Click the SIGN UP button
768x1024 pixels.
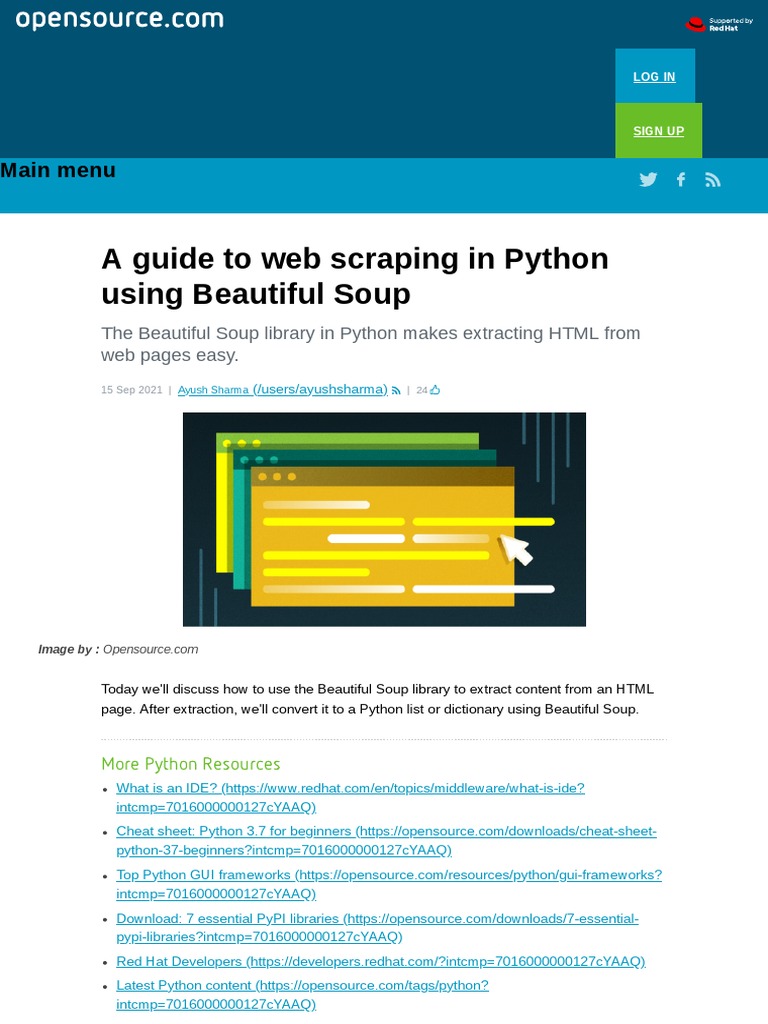point(658,131)
